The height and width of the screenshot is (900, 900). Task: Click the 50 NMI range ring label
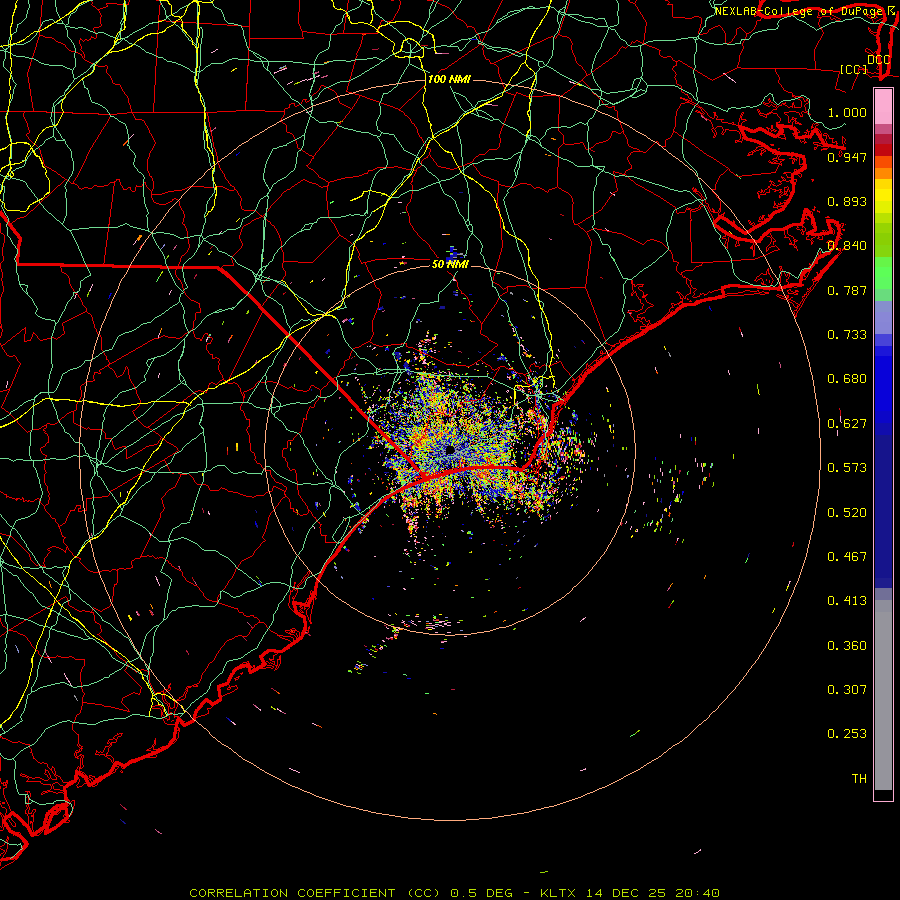click(450, 264)
